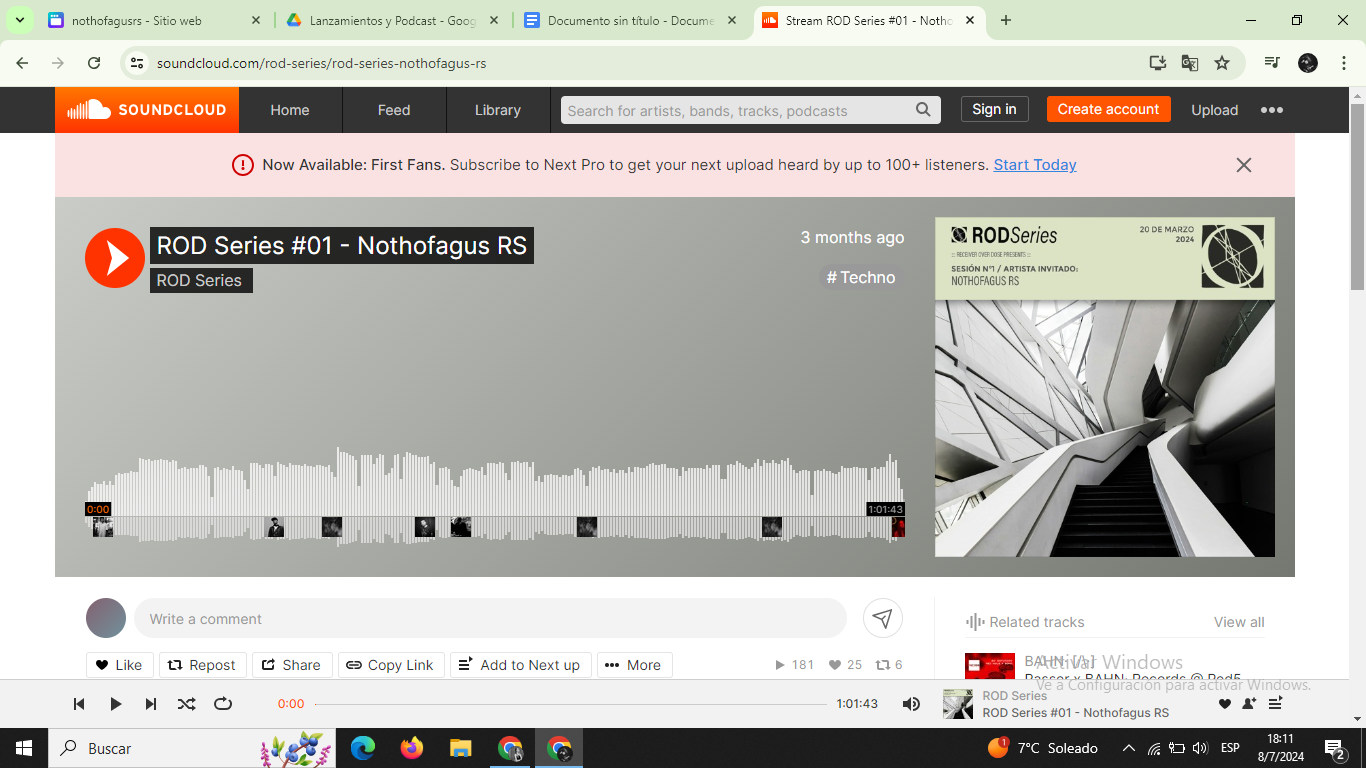The width and height of the screenshot is (1366, 768).
Task: Dismiss the First Fans banner
Action: point(1244,165)
